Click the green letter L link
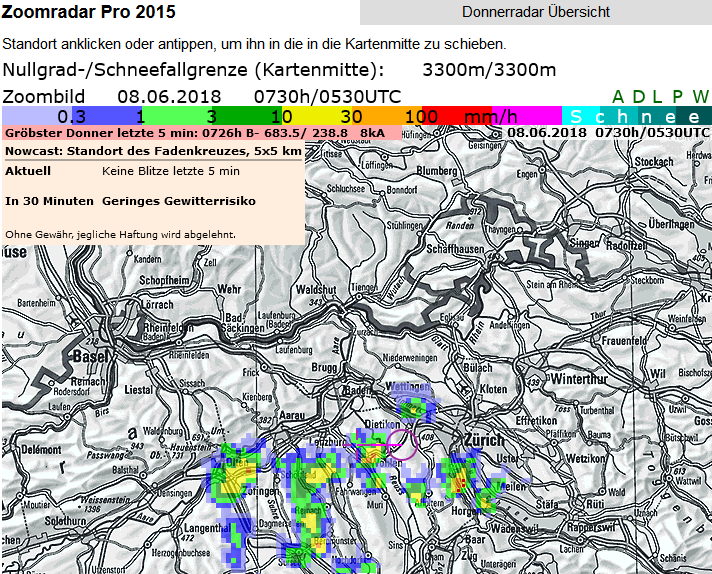The height and width of the screenshot is (574, 712). [657, 97]
